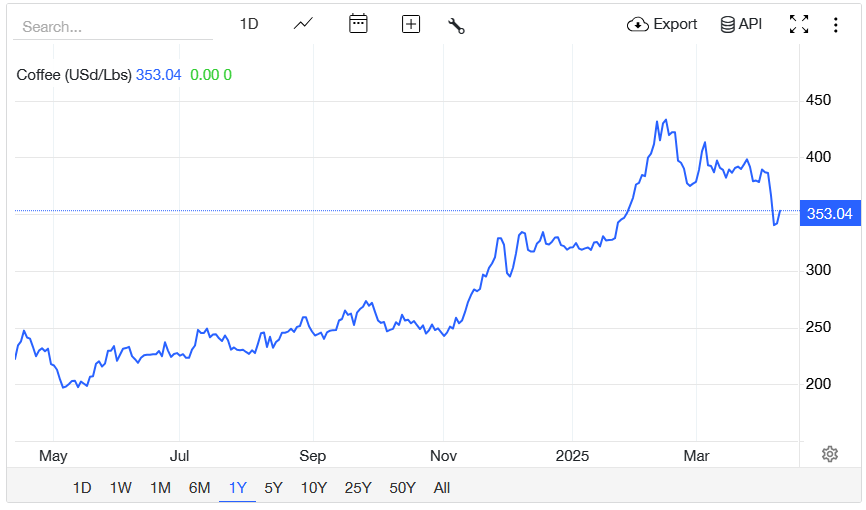The width and height of the screenshot is (866, 510).
Task: Show All historical data range
Action: (x=441, y=488)
